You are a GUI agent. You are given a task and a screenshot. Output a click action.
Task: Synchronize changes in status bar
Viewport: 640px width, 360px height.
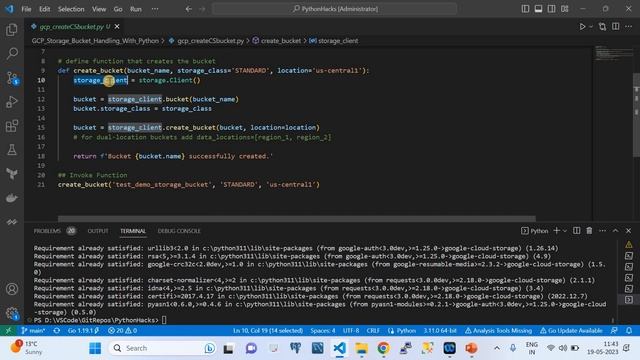[57, 331]
